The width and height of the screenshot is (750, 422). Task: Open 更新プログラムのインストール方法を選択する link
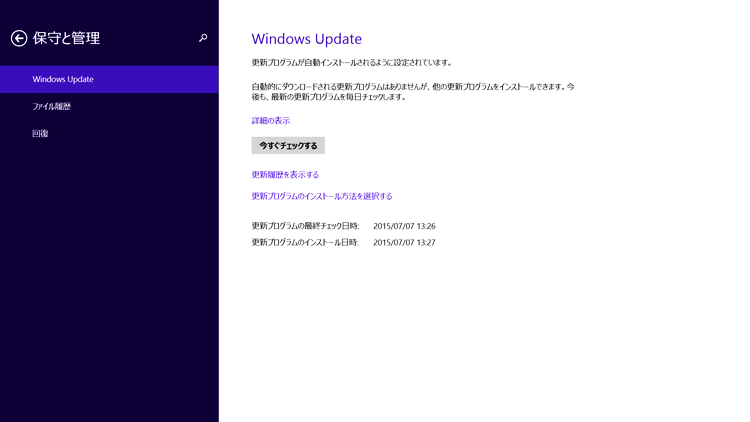point(322,196)
